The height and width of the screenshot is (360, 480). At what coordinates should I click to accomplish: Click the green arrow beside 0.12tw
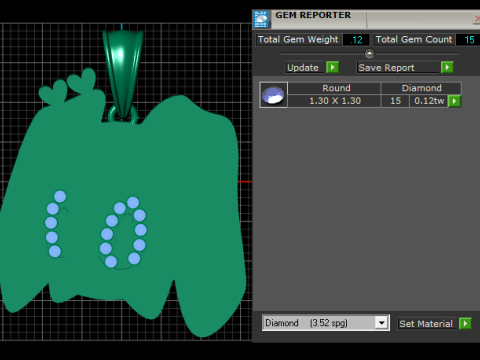click(x=454, y=101)
